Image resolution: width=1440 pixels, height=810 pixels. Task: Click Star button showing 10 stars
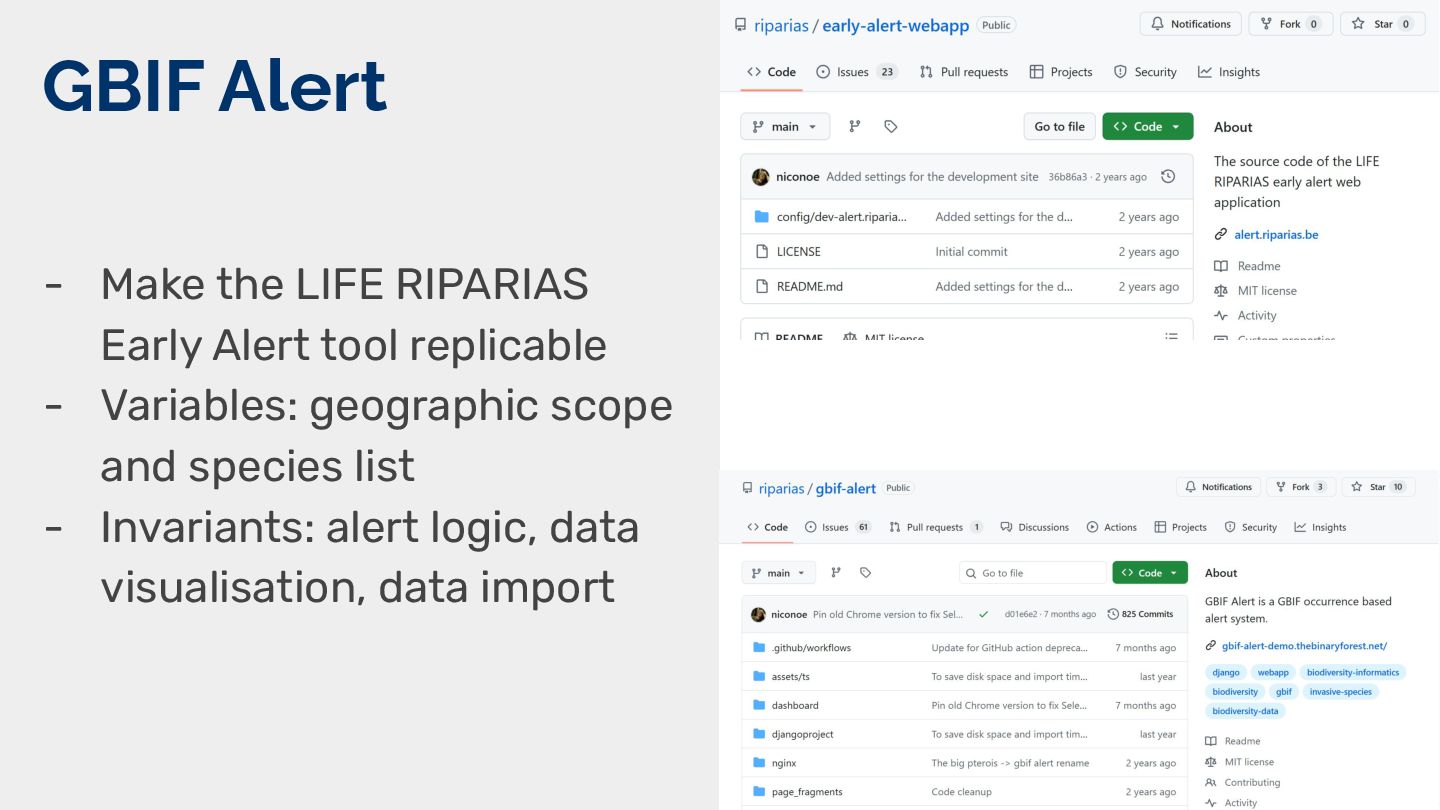tap(1378, 487)
